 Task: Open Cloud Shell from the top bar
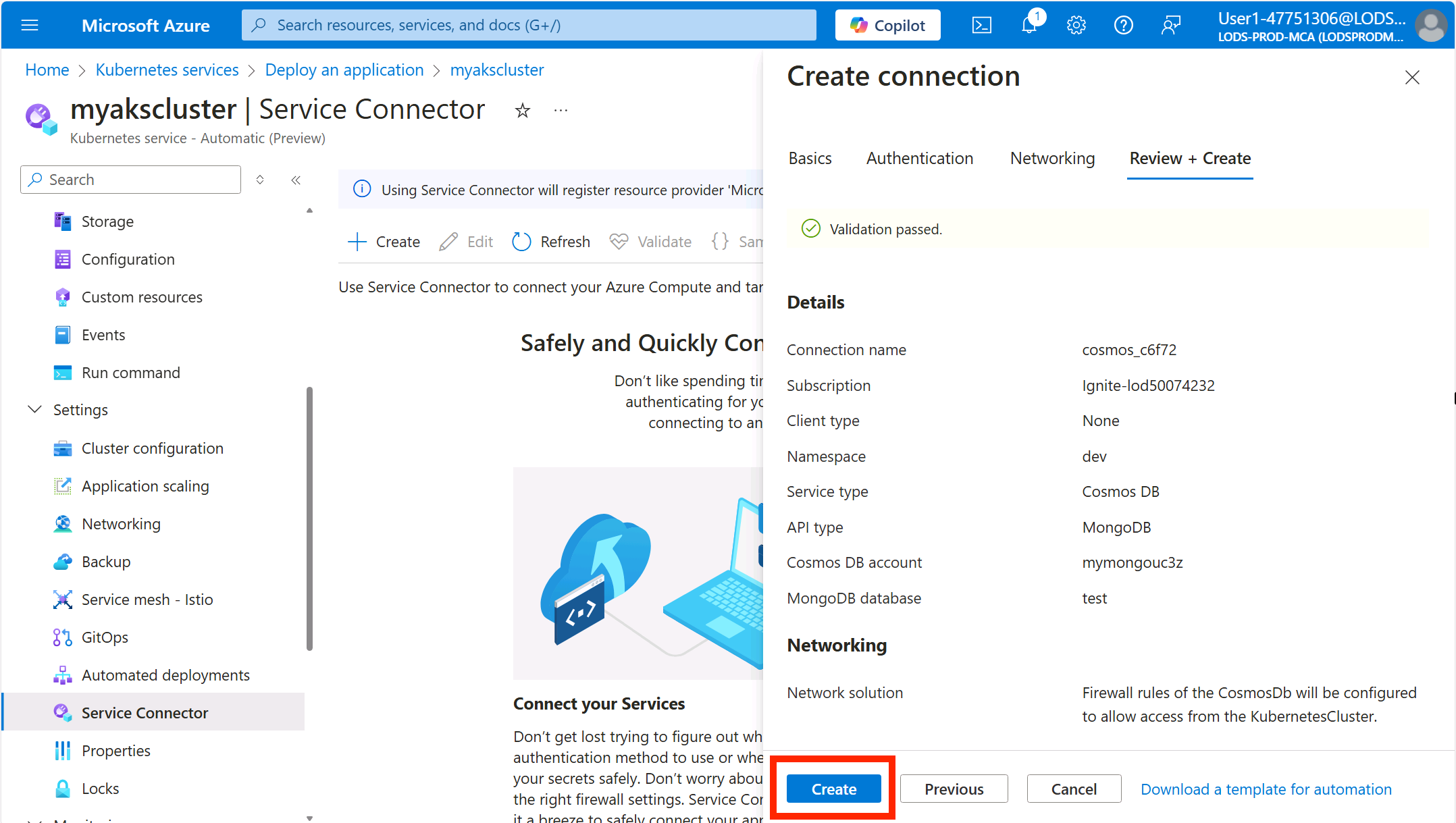point(981,25)
